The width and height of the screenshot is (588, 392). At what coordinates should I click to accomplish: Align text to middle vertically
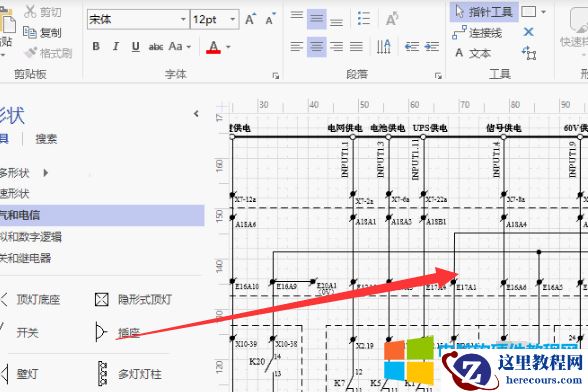click(316, 19)
